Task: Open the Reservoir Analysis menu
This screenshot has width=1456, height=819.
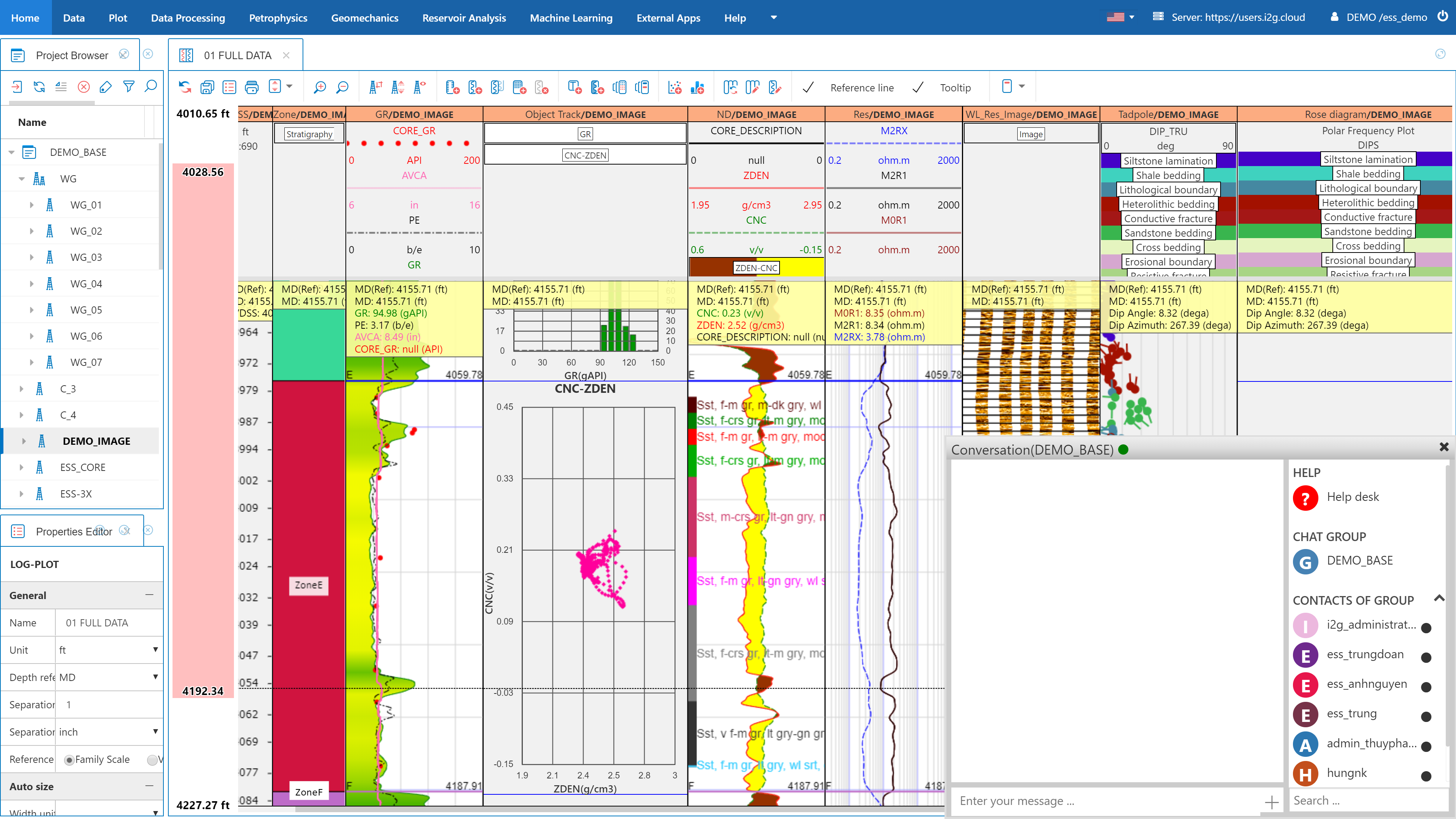Action: [464, 17]
